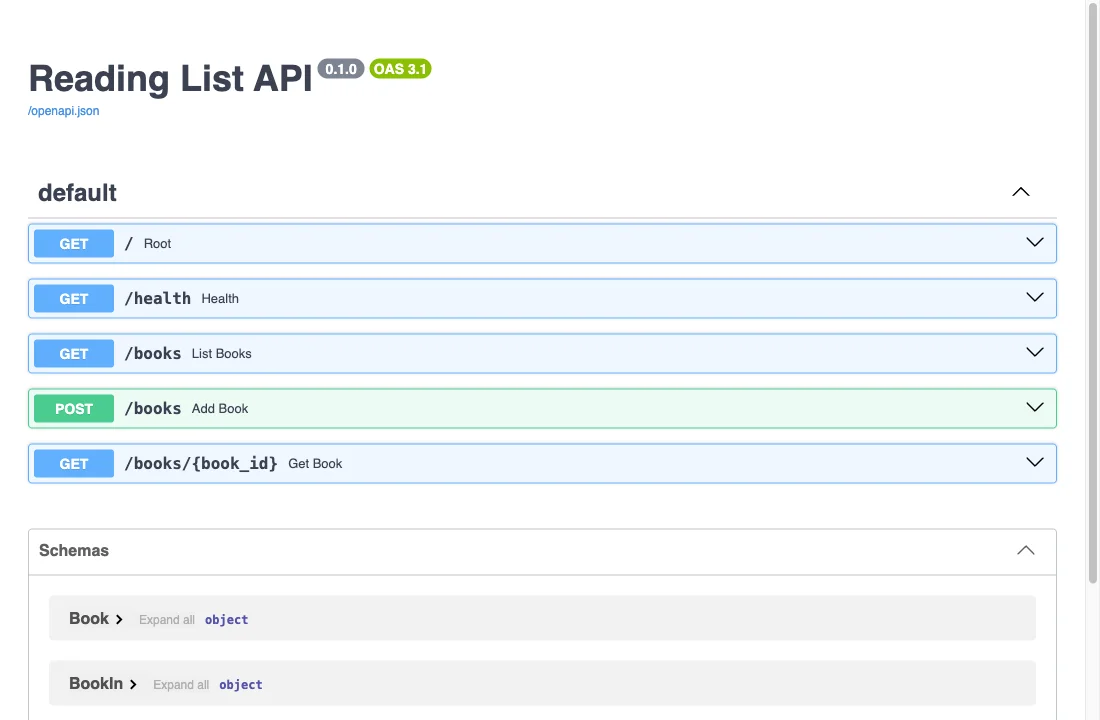Screen dimensions: 1100x720
Task: Expand the POST /books Add Book arrow
Action: coord(1035,407)
